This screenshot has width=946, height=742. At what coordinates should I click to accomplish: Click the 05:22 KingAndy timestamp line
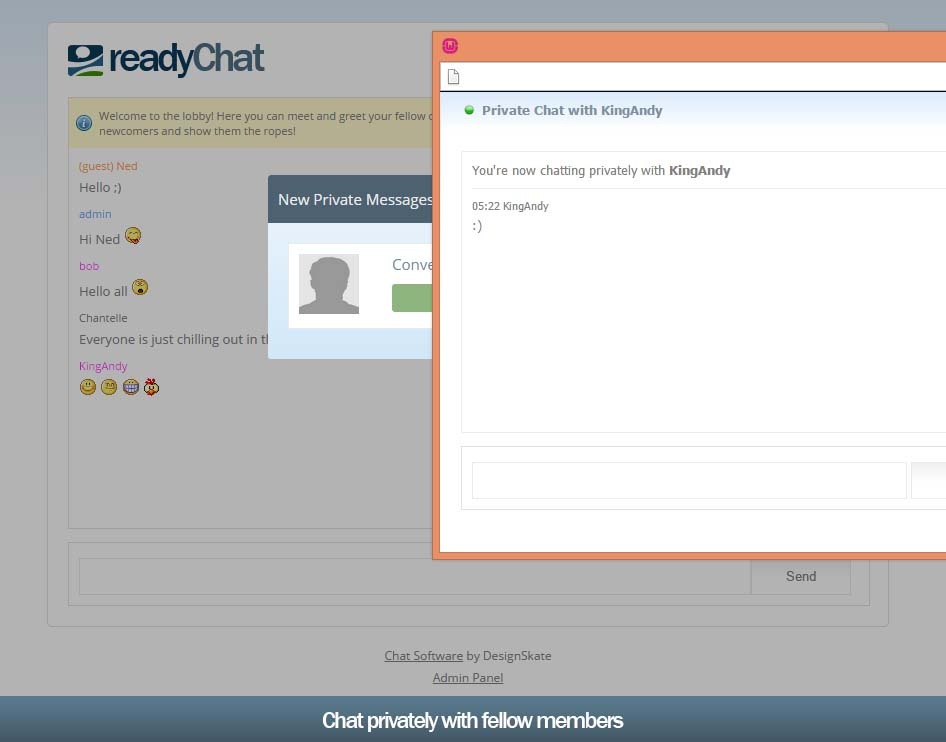click(x=510, y=206)
